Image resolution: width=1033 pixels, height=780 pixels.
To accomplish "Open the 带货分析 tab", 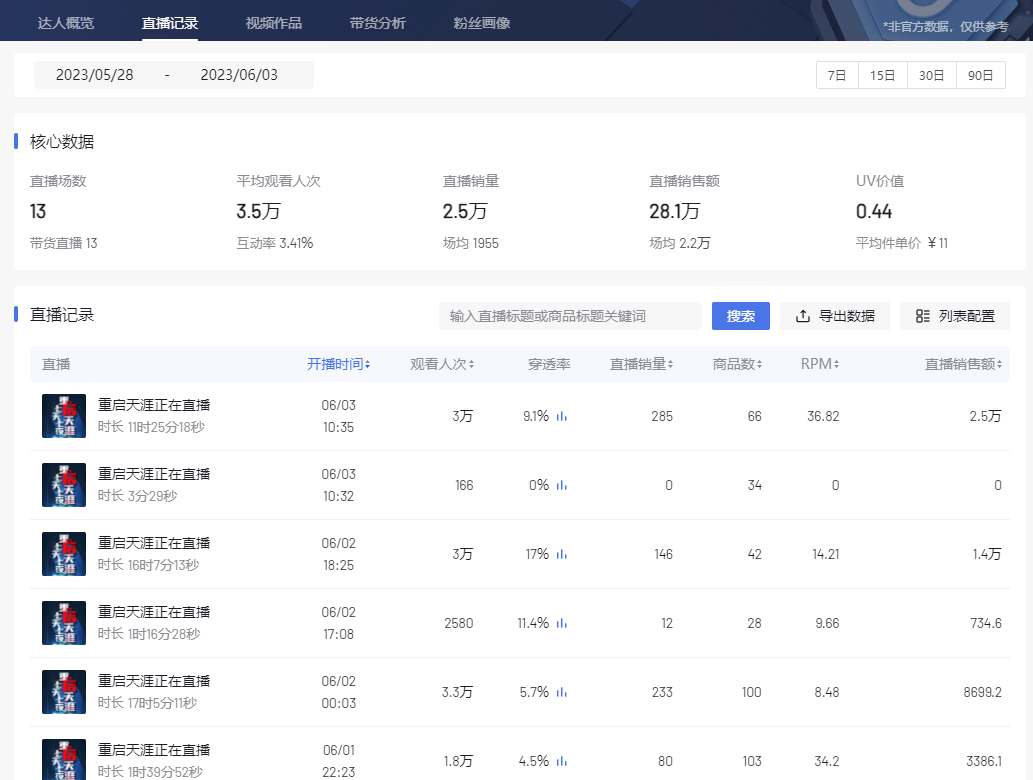I will point(378,23).
